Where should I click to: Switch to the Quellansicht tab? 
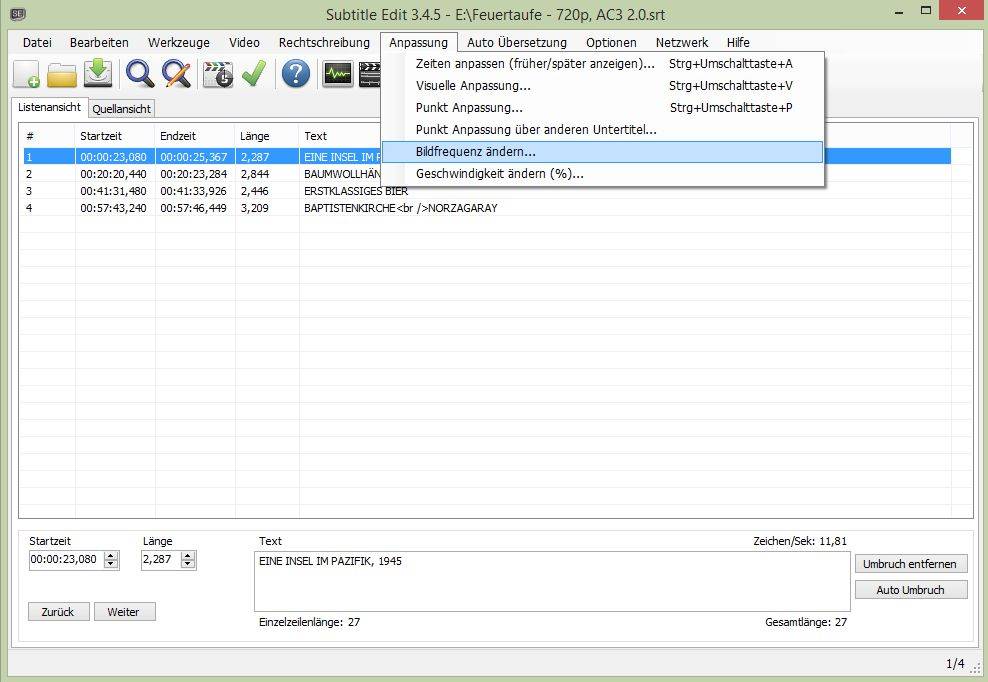(x=122, y=108)
